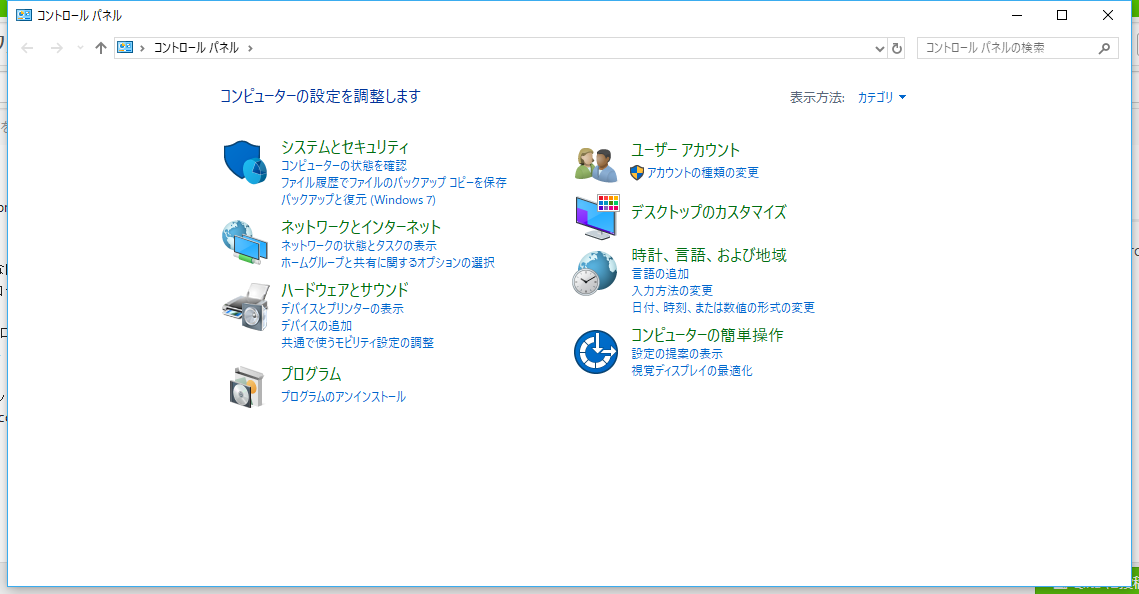The width and height of the screenshot is (1139, 594).
Task: Open the デスクトップのカスタマイズ monitor icon
Action: tap(597, 216)
